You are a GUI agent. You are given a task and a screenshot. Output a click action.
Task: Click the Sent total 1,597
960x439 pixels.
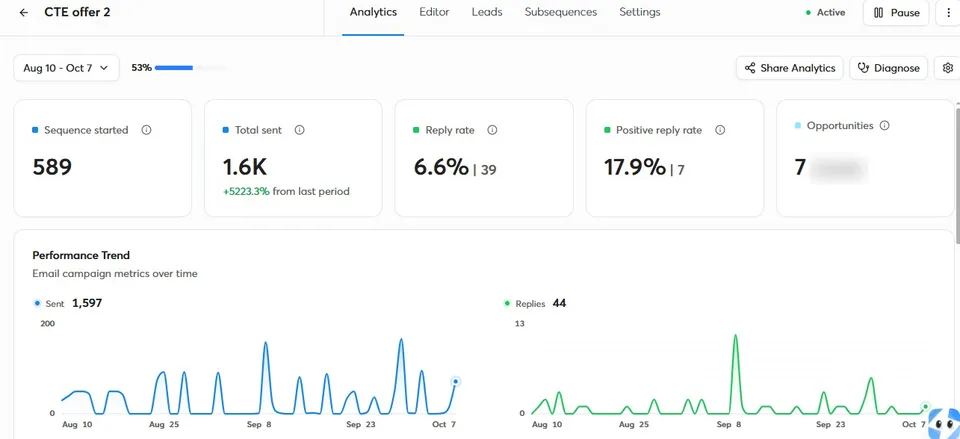click(x=87, y=303)
